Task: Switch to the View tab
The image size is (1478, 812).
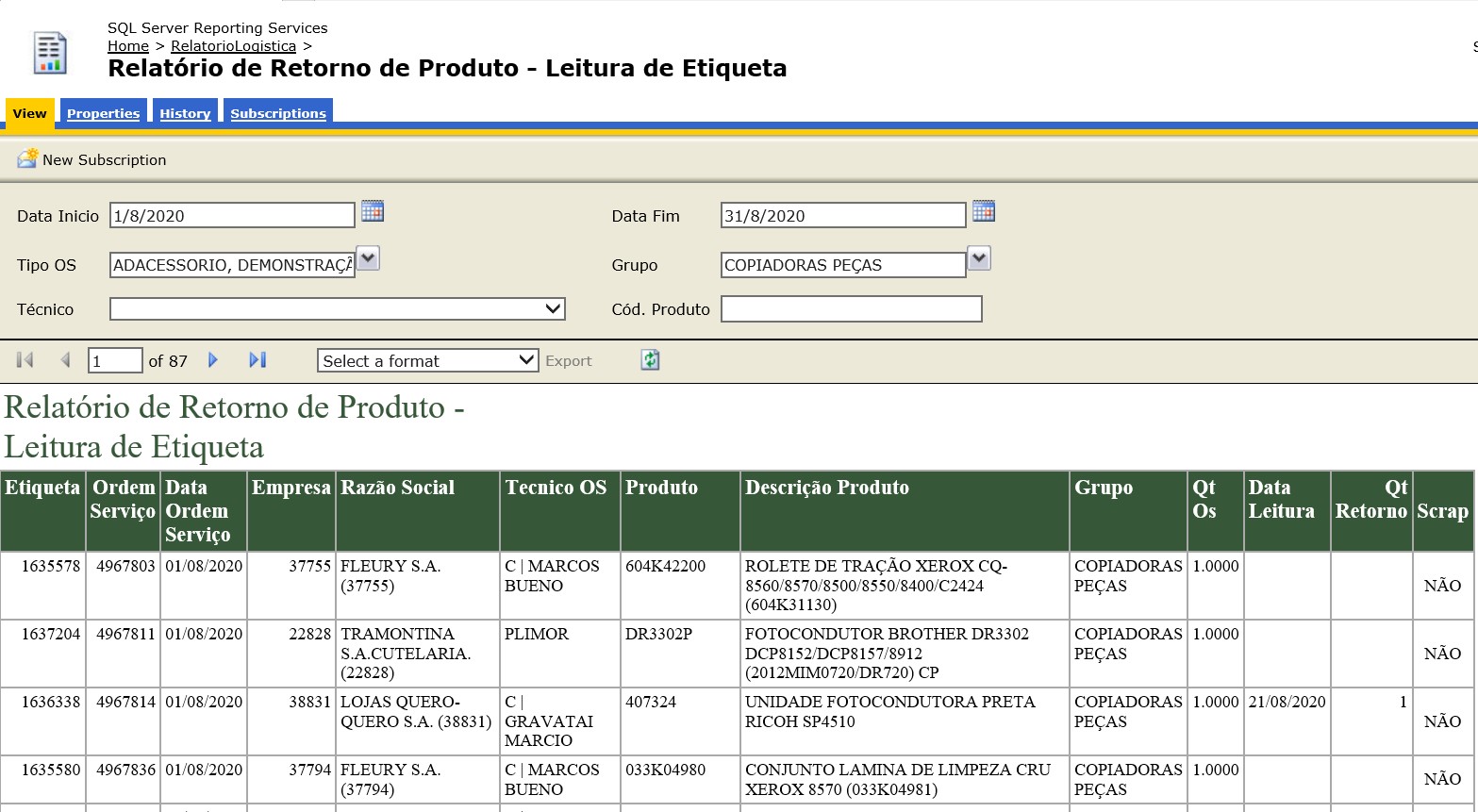Action: pos(30,112)
